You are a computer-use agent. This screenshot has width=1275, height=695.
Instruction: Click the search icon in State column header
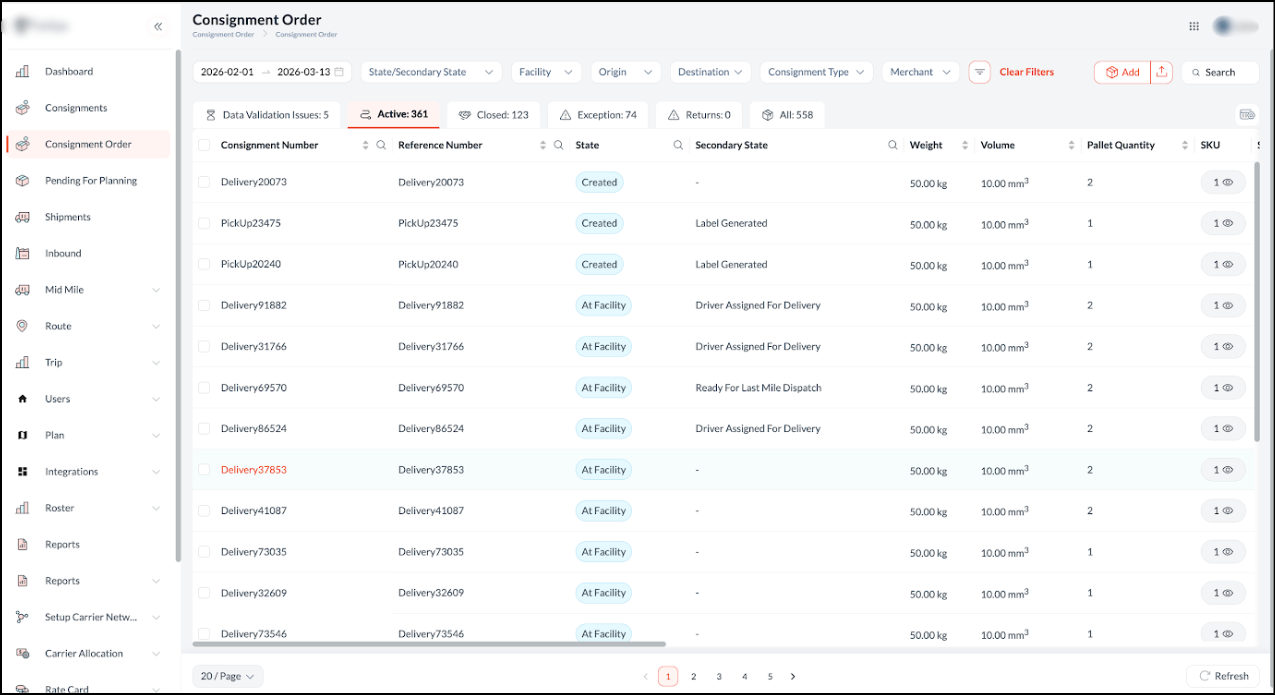[680, 146]
